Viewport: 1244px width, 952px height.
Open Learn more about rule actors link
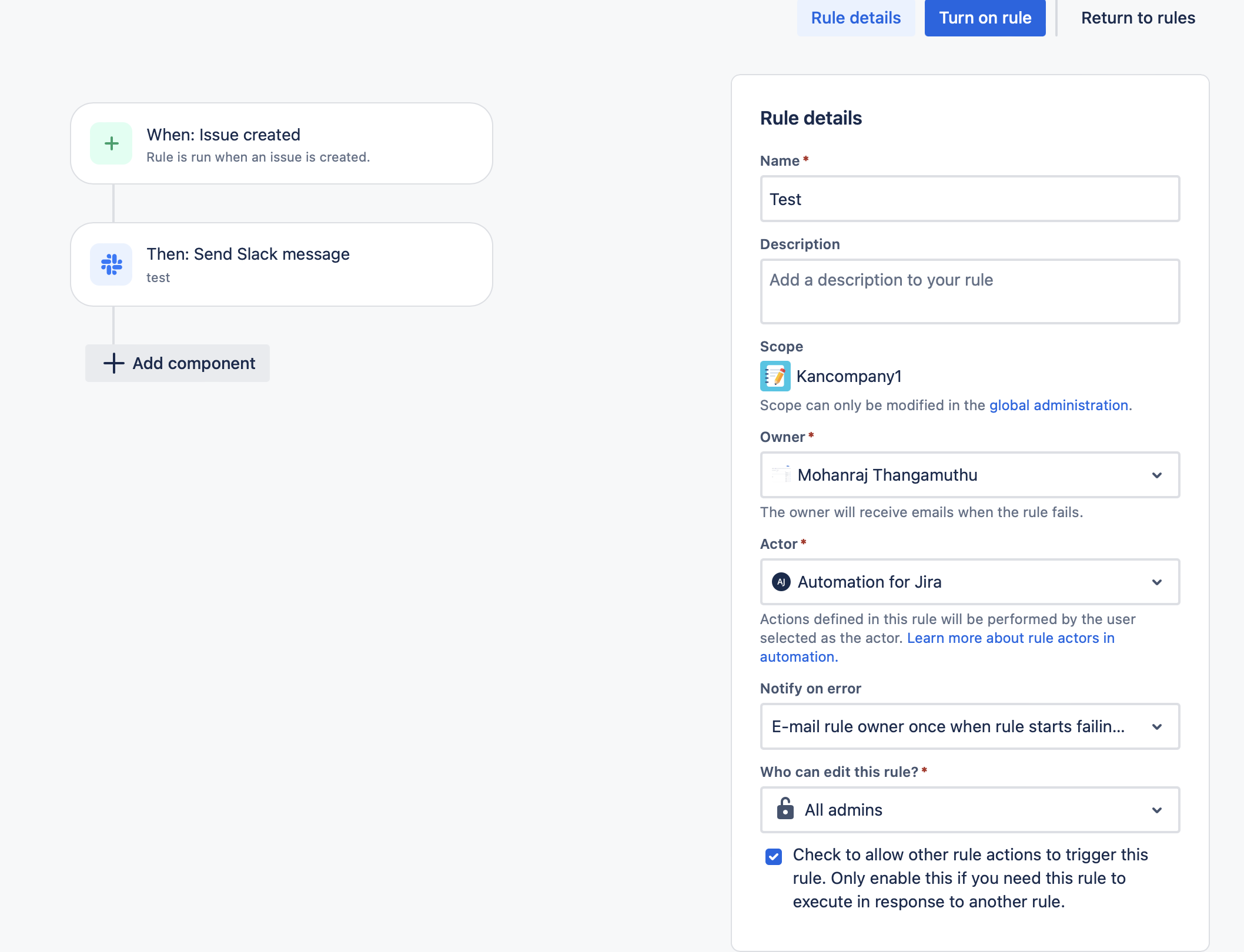tap(1010, 638)
